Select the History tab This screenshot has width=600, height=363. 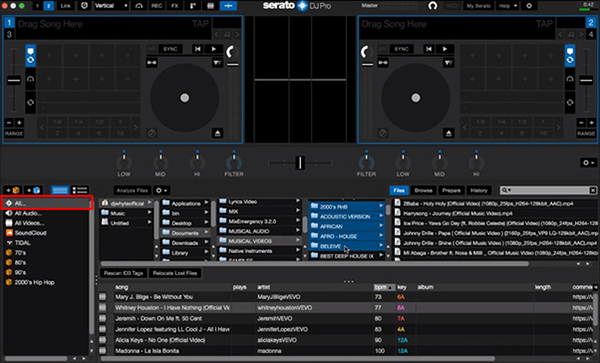479,190
